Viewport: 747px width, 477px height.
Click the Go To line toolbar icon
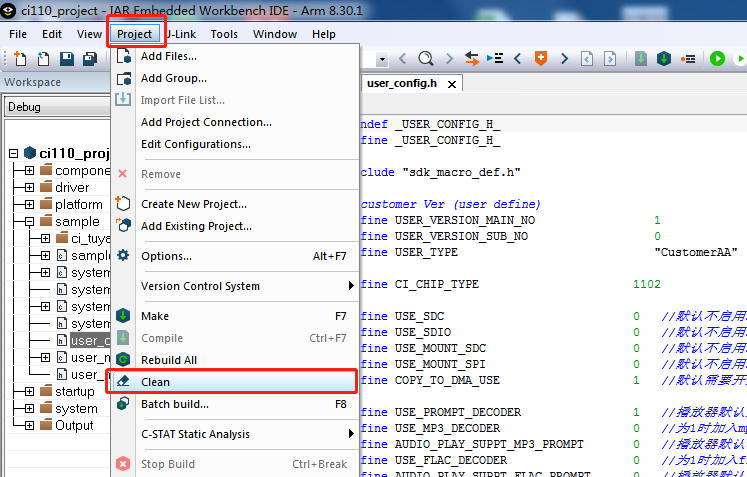tap(495, 59)
